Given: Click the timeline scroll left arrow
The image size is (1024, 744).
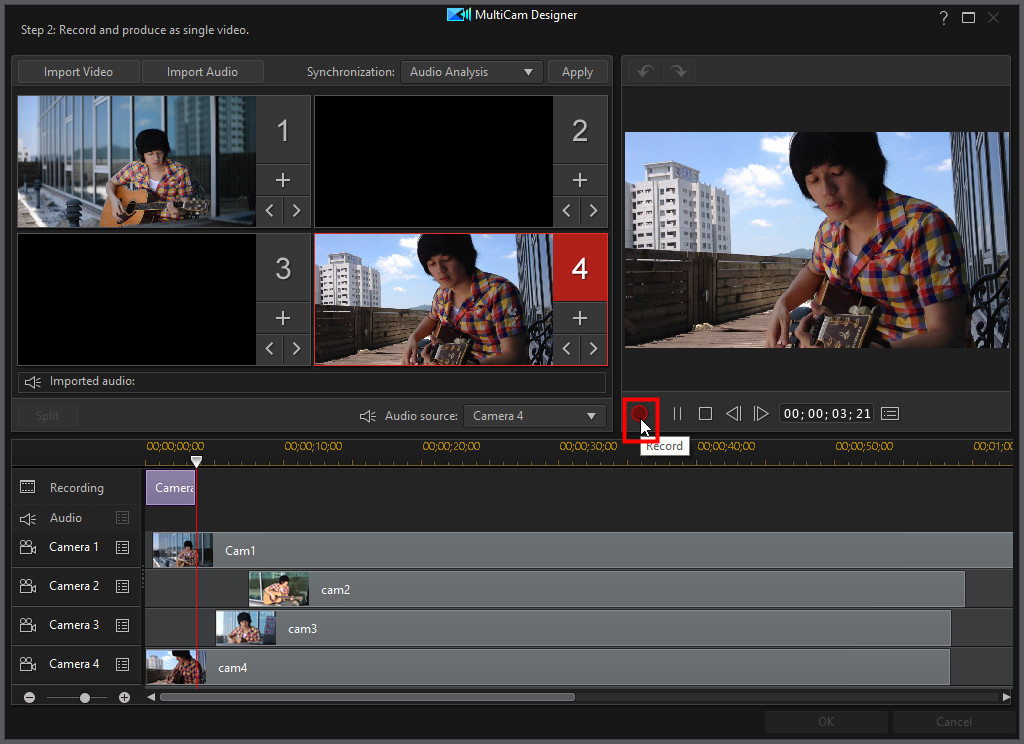Looking at the screenshot, I should click(x=152, y=697).
